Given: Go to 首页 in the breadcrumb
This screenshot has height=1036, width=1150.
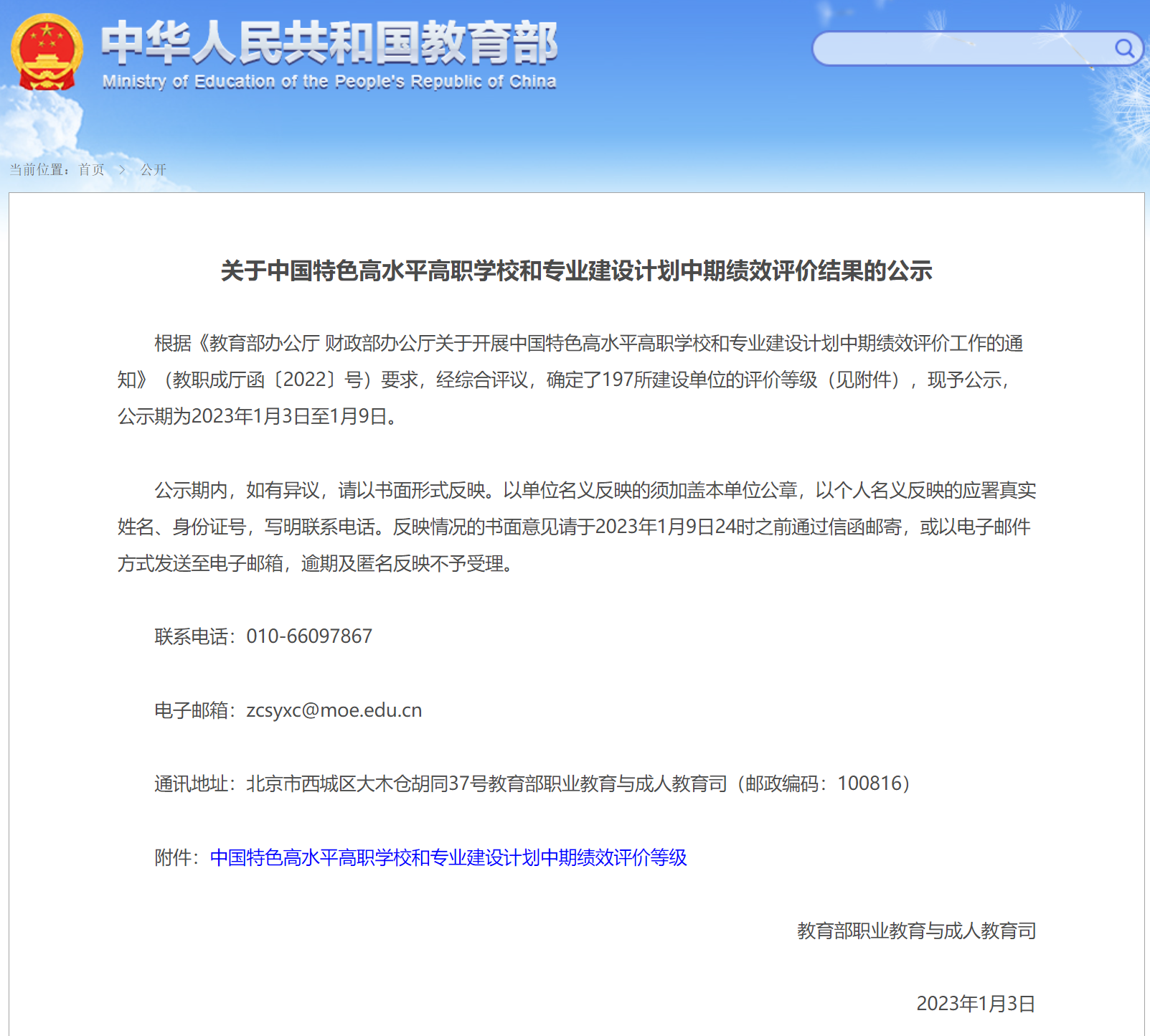Looking at the screenshot, I should click(91, 170).
